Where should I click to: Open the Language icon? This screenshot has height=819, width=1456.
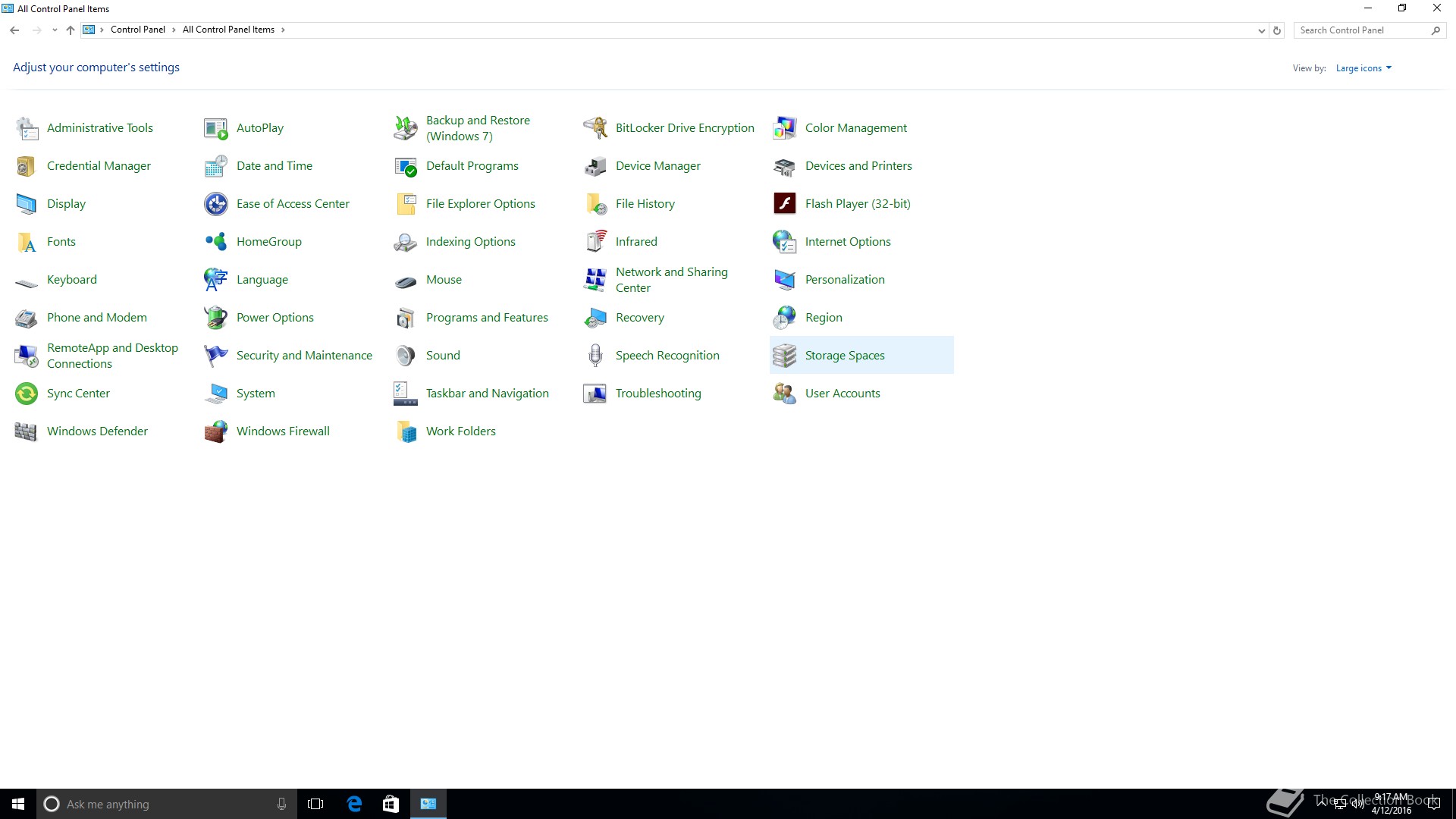tap(216, 280)
